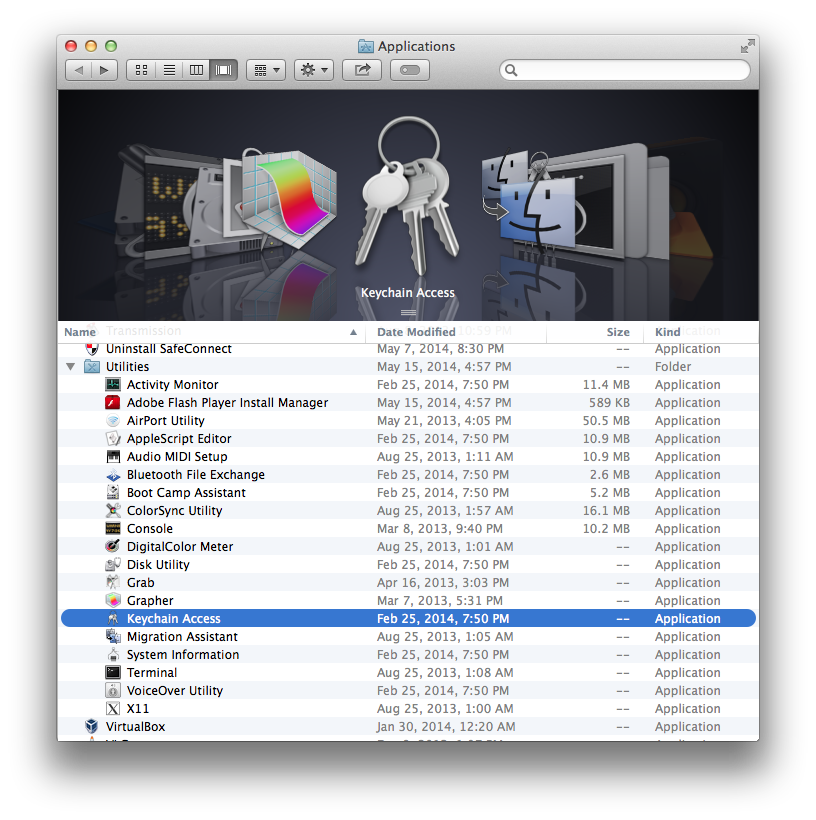816x820 pixels.
Task: Click the System Information icon
Action: 113,655
